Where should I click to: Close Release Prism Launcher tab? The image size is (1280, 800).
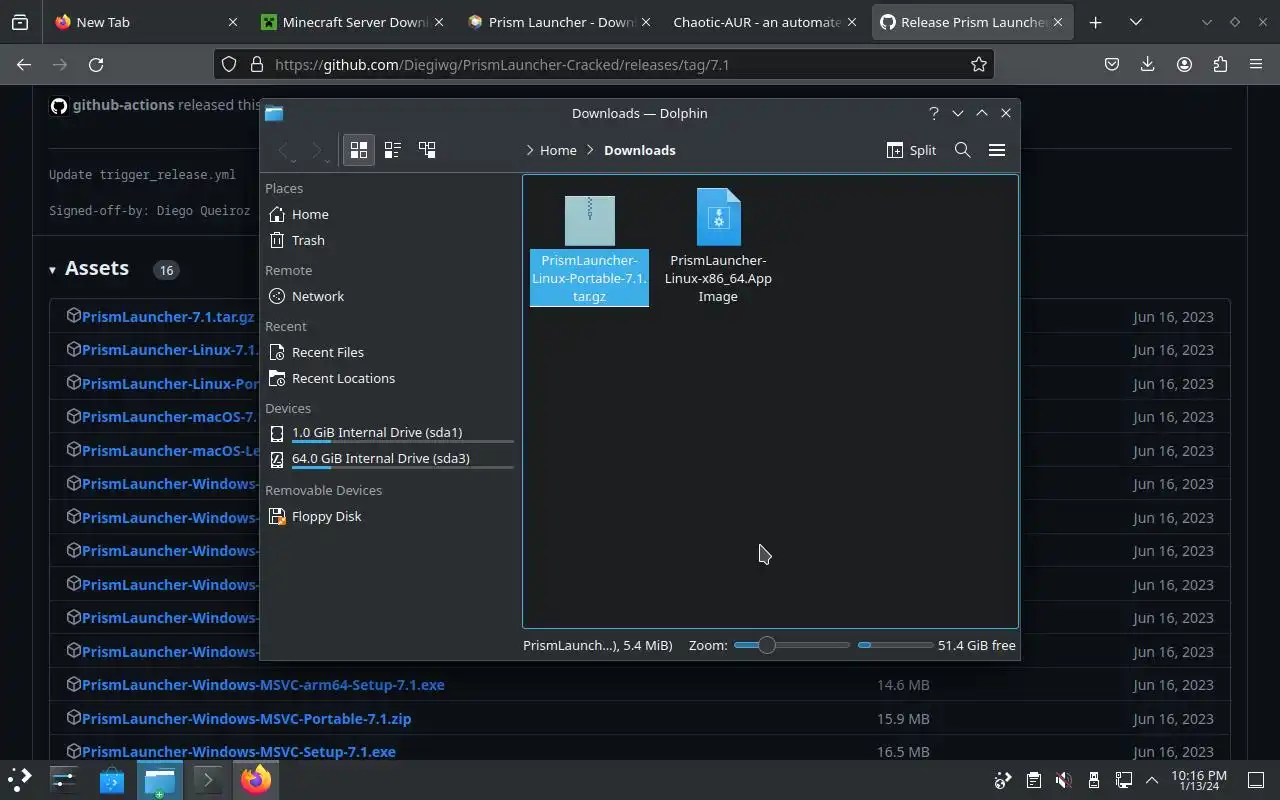tap(1057, 22)
